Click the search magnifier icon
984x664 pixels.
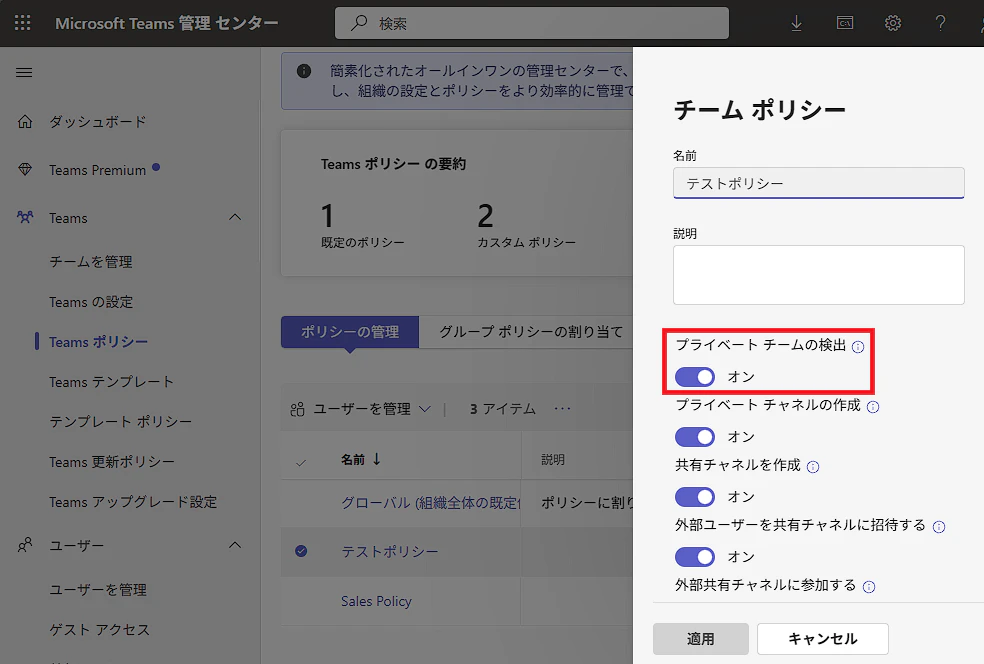(359, 23)
